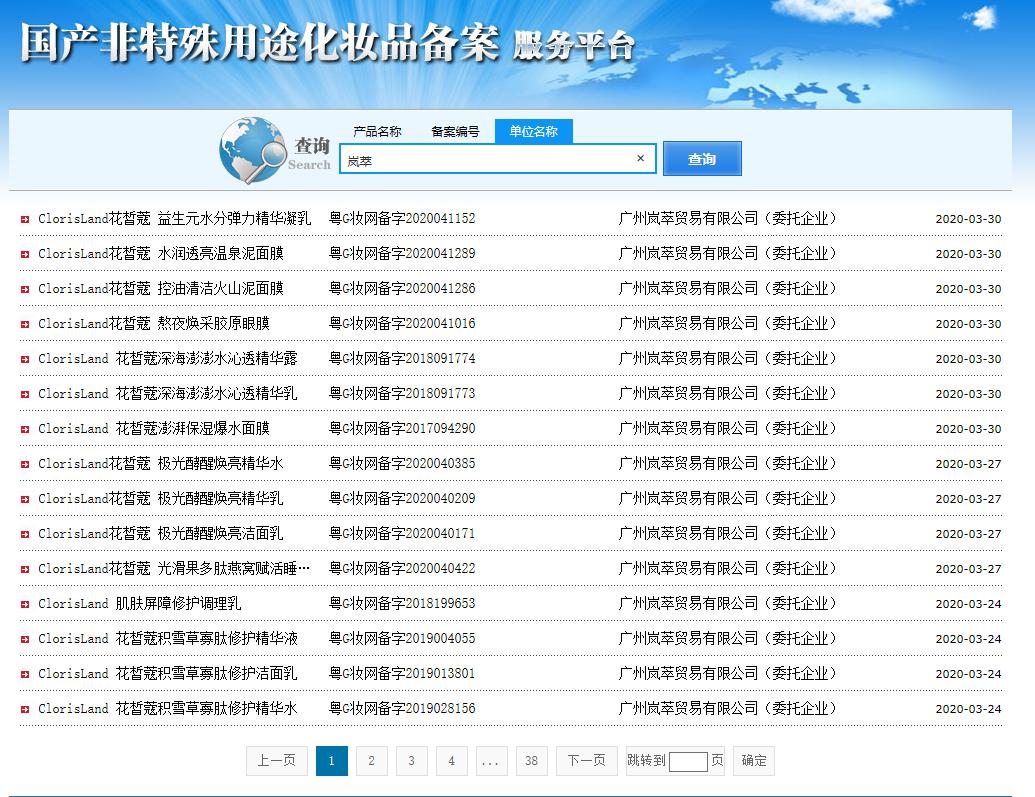Viewport: 1035px width, 797px height.
Task: Click the 查询 search button
Action: [x=702, y=158]
